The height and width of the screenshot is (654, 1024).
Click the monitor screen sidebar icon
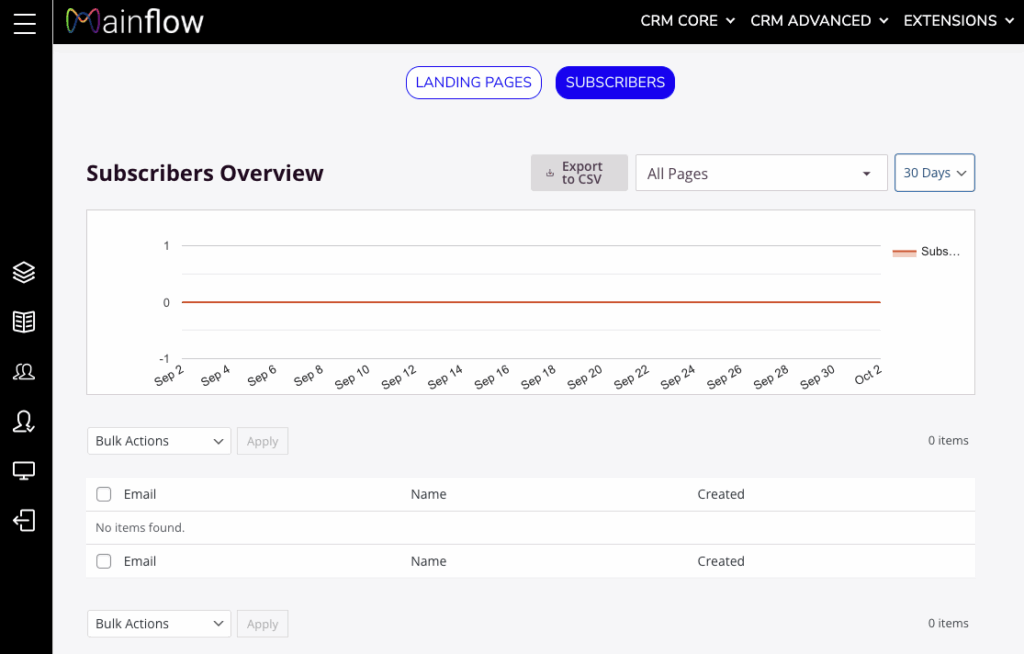pyautogui.click(x=24, y=471)
